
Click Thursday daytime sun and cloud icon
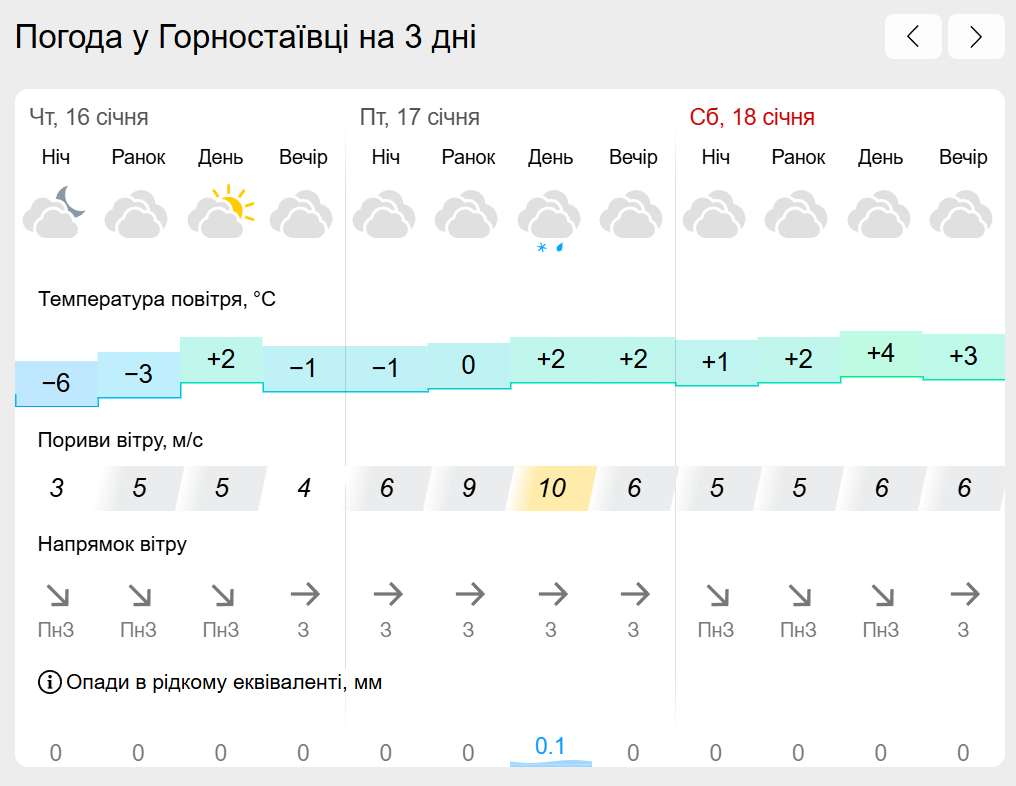tap(221, 211)
